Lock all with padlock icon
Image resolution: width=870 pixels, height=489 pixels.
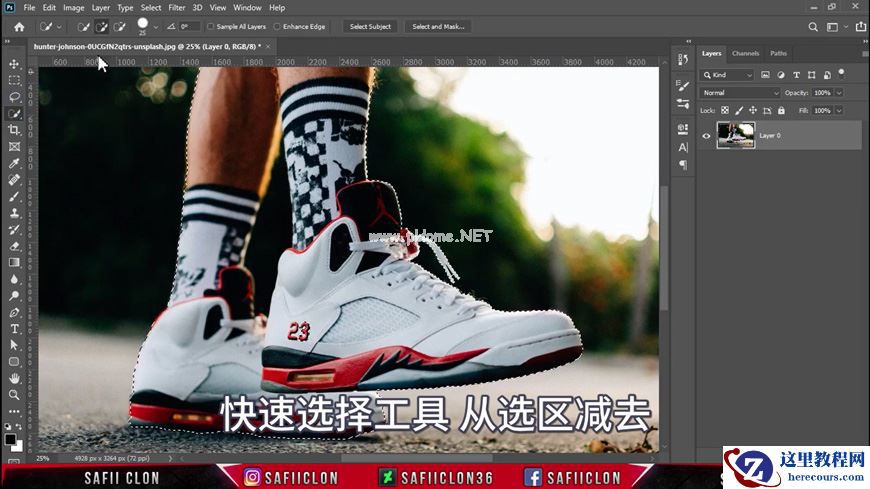[x=781, y=110]
